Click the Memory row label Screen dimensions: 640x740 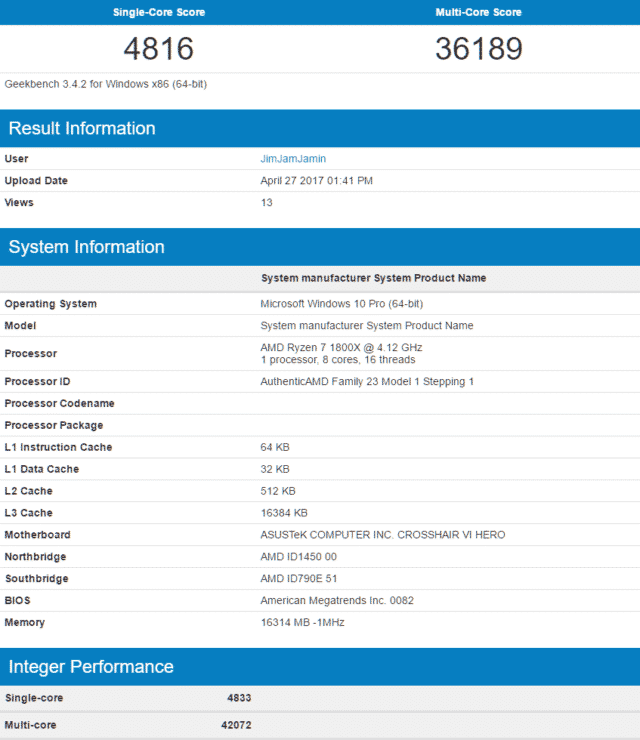[x=25, y=622]
